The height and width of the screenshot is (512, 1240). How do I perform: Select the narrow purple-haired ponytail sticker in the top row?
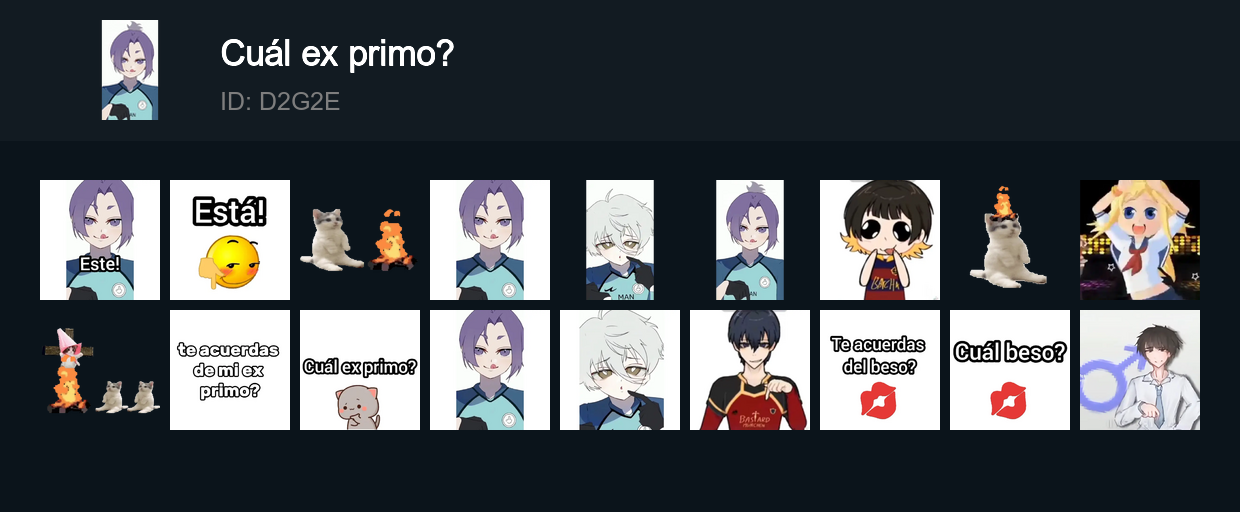click(750, 240)
